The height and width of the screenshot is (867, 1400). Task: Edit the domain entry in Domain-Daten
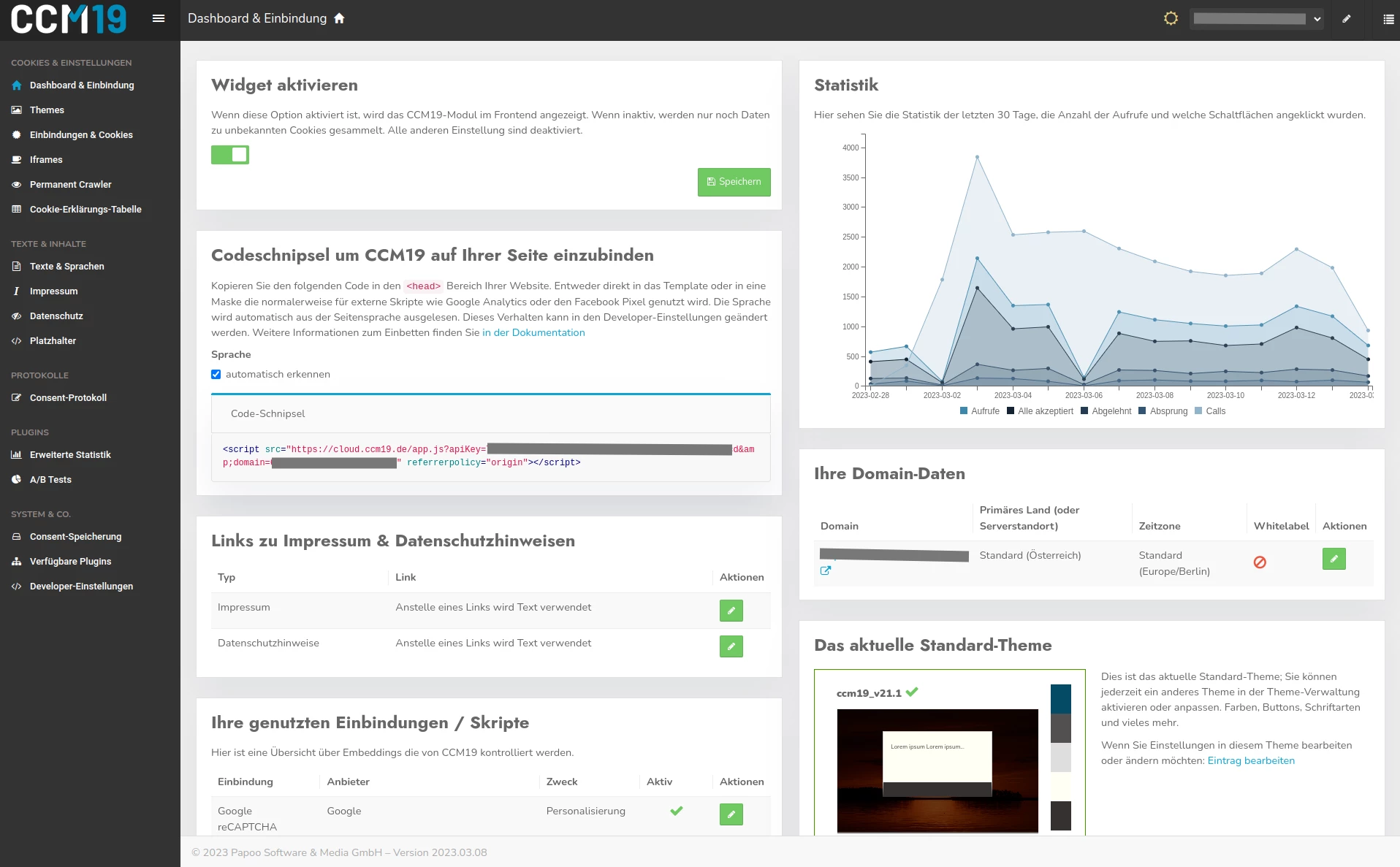tap(1334, 559)
